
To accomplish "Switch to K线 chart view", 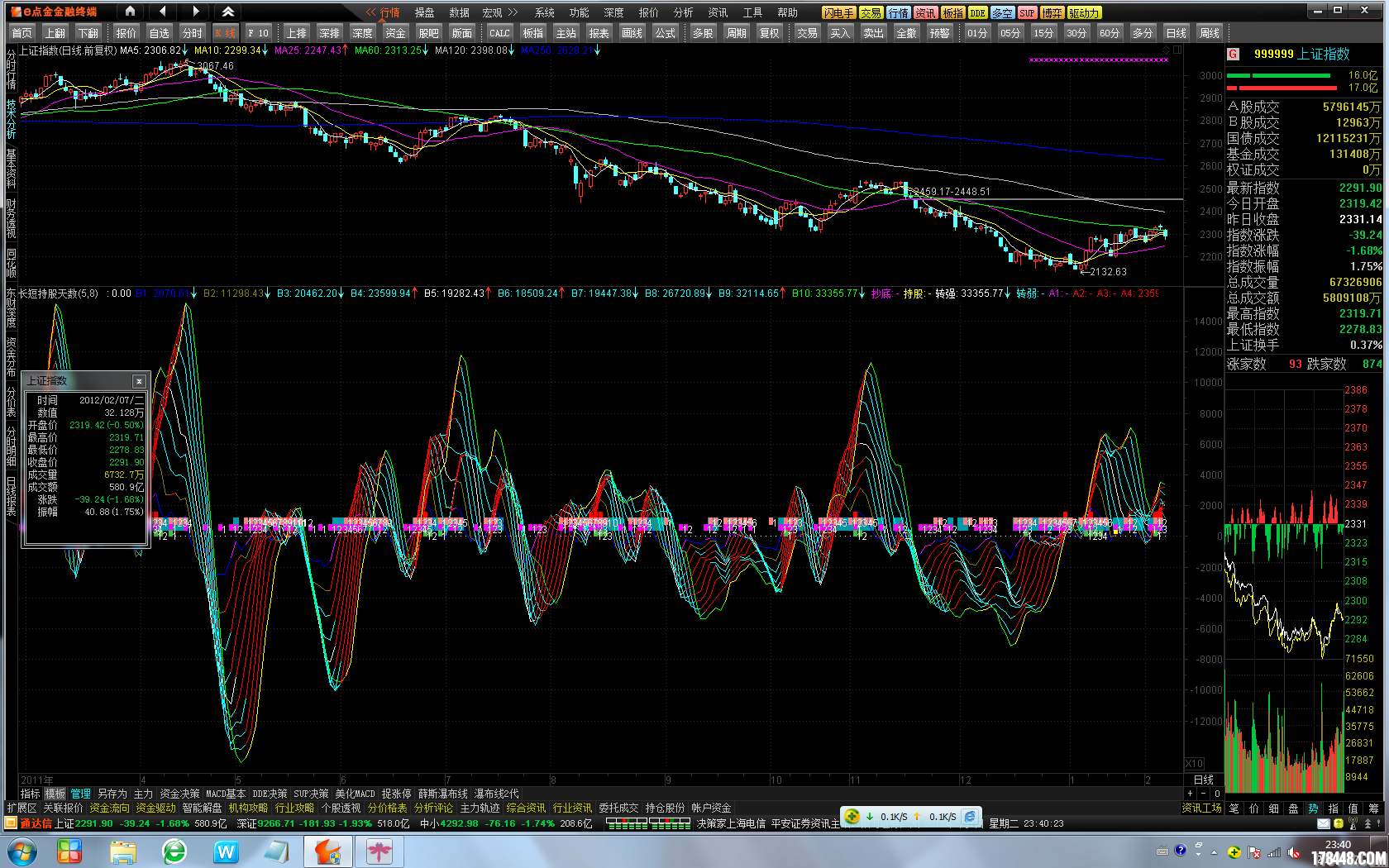I will (225, 33).
